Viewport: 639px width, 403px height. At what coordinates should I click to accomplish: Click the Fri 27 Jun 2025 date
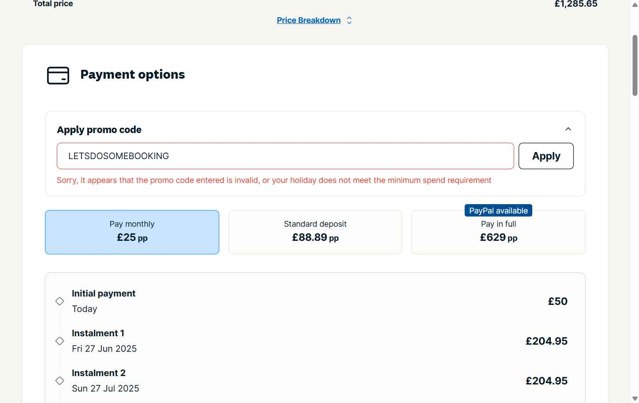[x=104, y=349]
